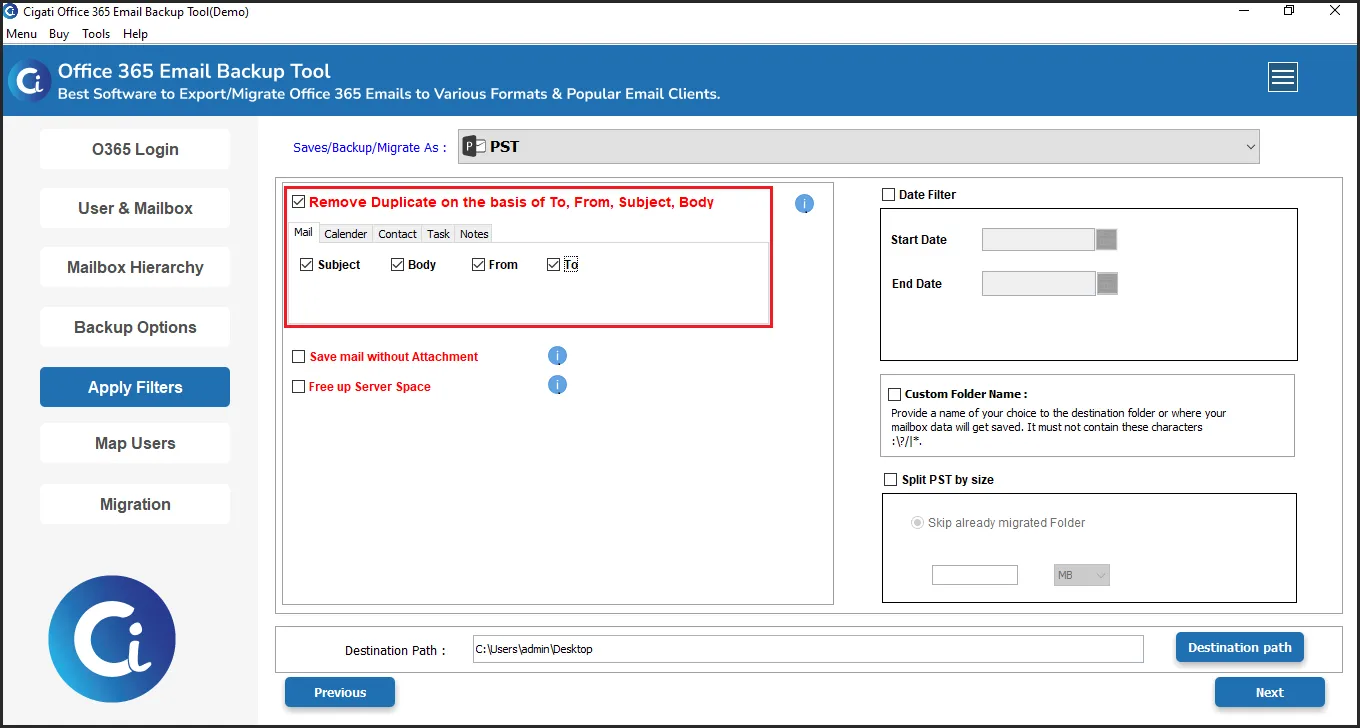
Task: Enable Free up Server Space
Action: [x=298, y=387]
